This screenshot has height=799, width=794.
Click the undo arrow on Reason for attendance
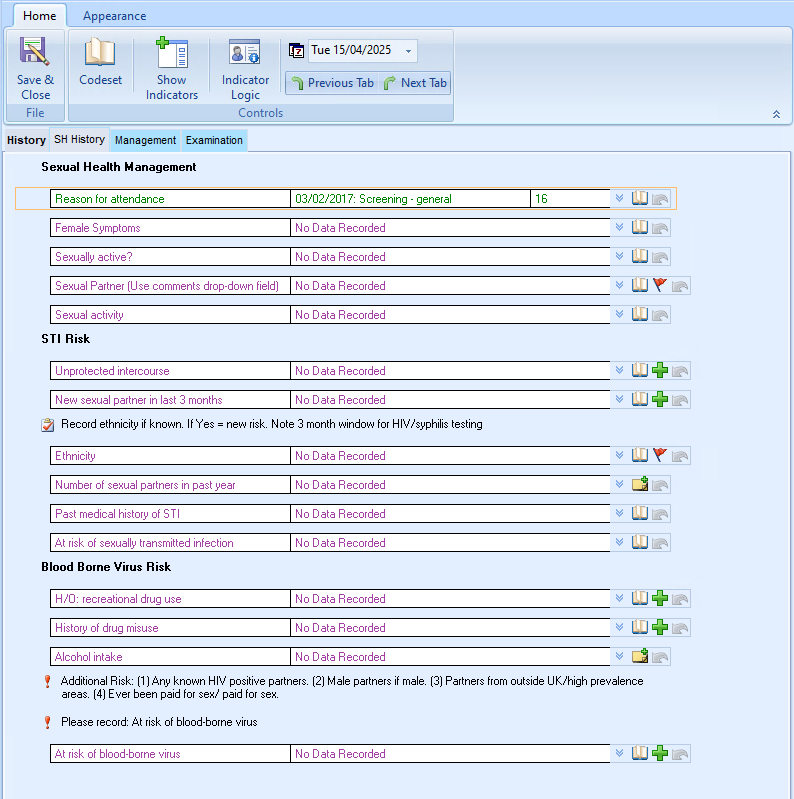pos(661,199)
